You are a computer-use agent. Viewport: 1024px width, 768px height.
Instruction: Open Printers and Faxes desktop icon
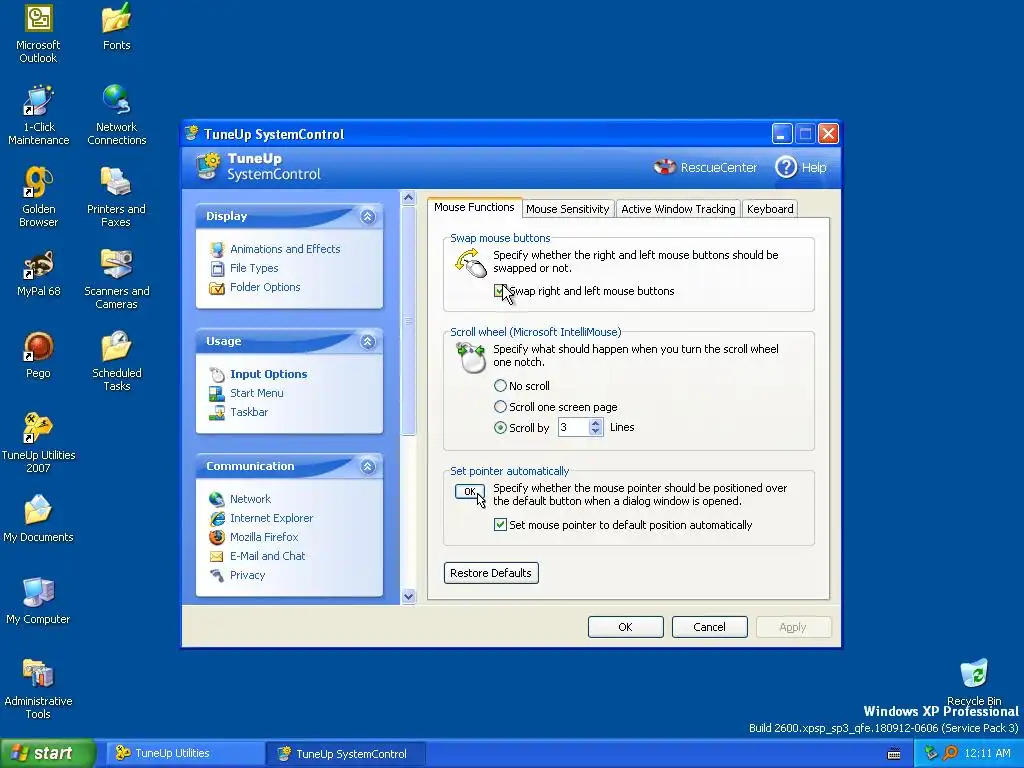click(x=116, y=182)
